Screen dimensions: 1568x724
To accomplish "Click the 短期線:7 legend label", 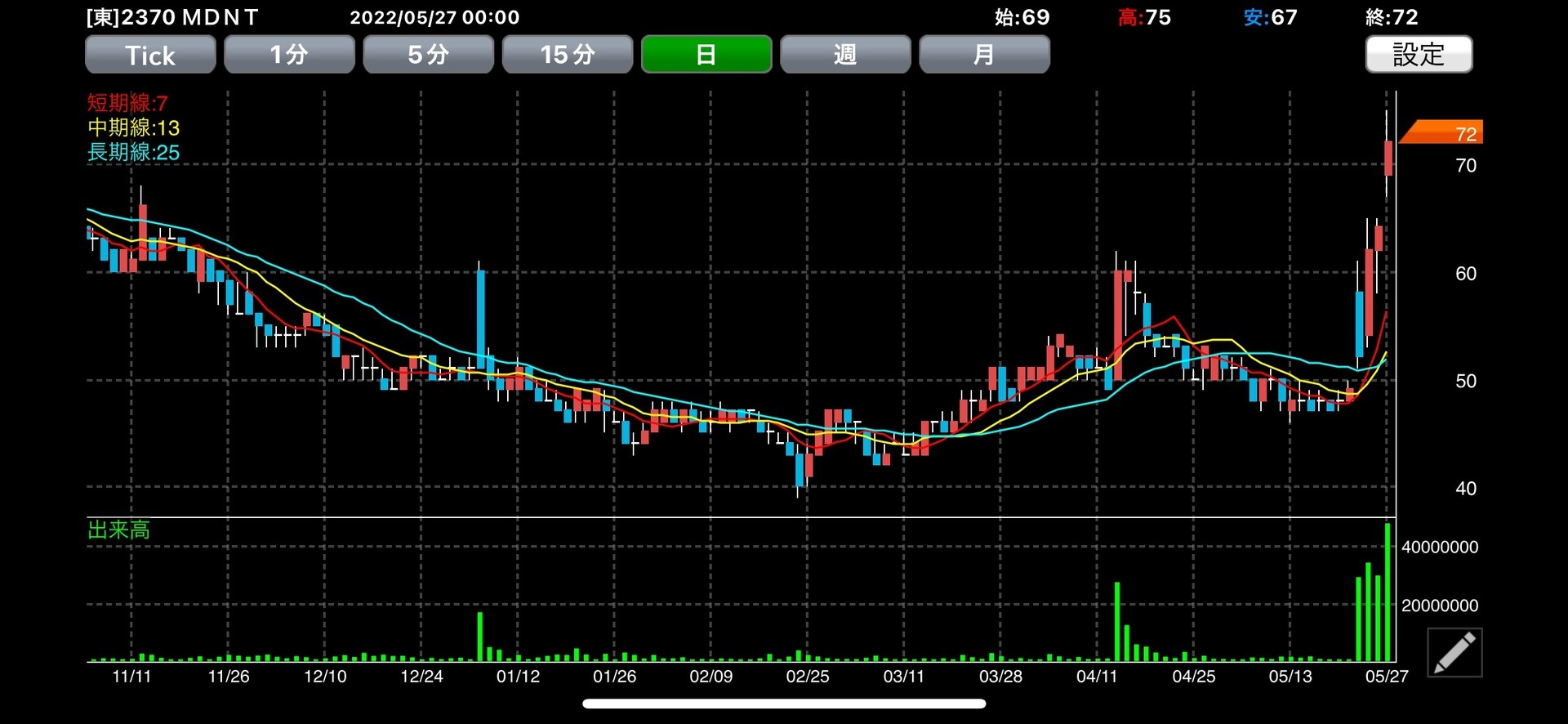I will (x=127, y=103).
